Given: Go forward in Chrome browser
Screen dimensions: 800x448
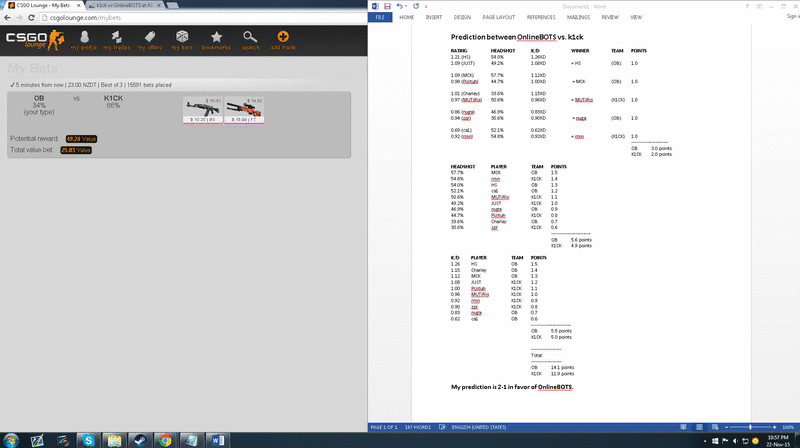Looking at the screenshot, I should click(x=19, y=17).
